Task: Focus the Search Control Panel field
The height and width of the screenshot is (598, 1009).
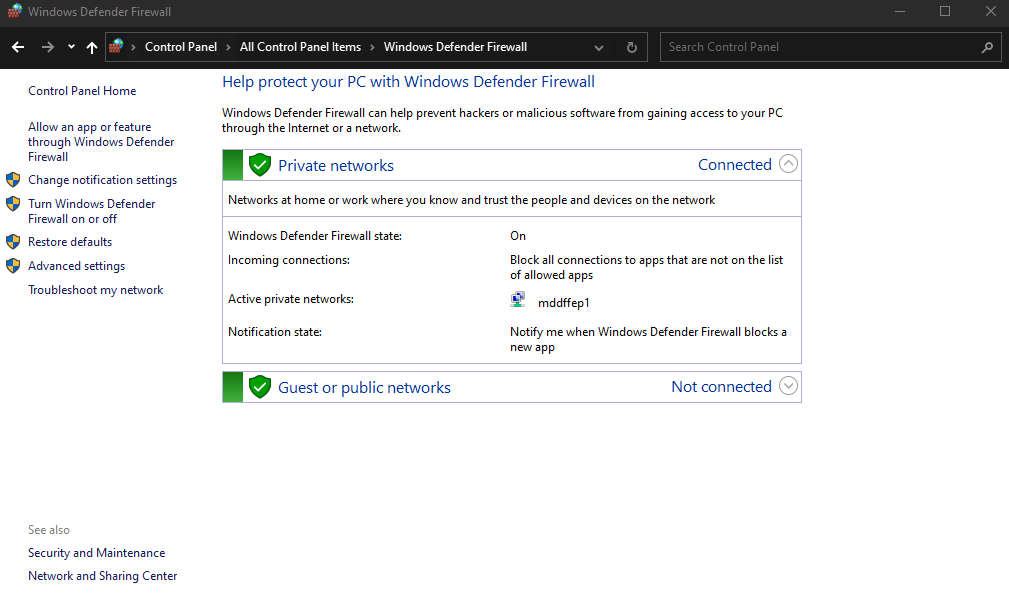Action: pos(830,47)
